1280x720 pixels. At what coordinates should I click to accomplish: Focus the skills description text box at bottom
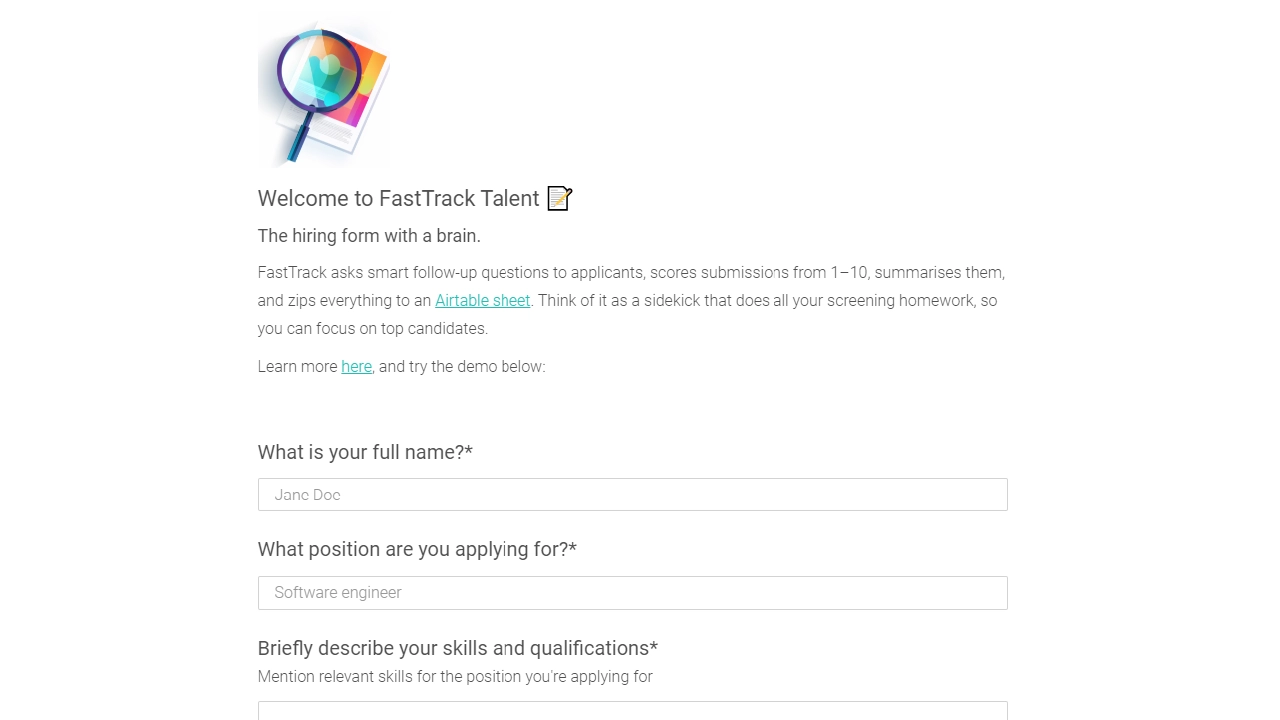click(632, 712)
